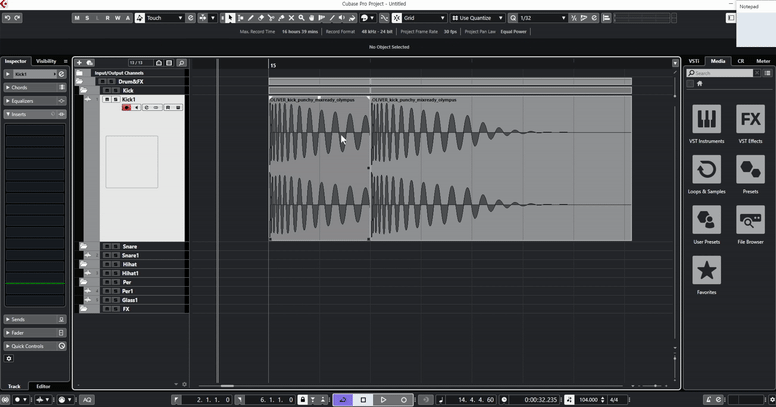The image size is (776, 407).
Task: Switch to the Editor tab
Action: click(x=43, y=386)
